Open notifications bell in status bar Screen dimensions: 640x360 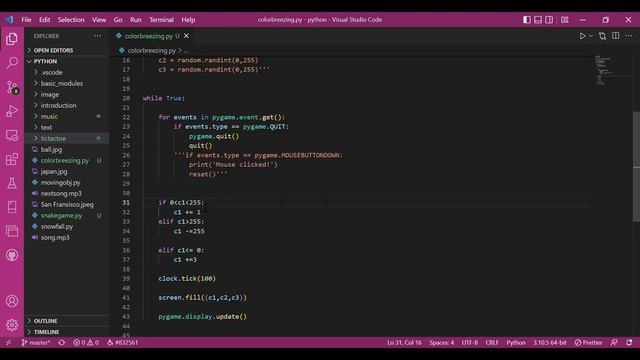pos(629,342)
